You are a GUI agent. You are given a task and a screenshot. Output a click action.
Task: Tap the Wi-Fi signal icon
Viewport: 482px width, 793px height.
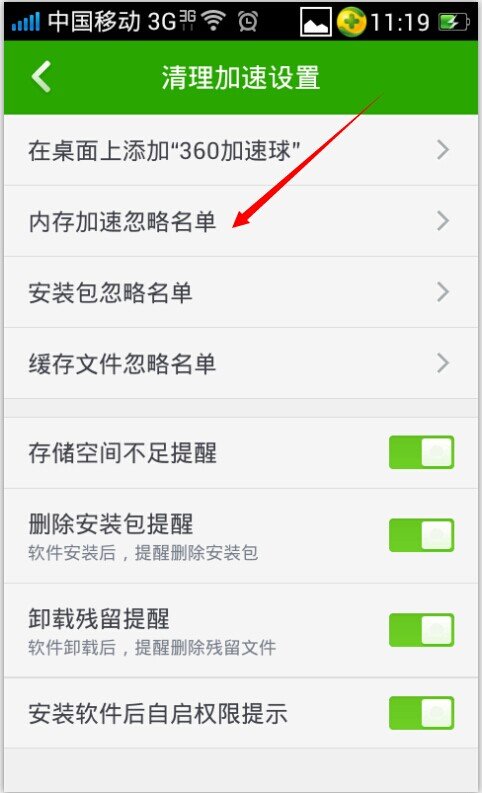[213, 21]
